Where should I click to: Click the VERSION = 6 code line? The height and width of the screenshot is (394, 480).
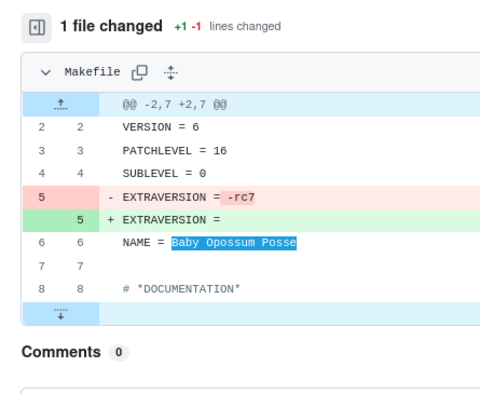click(161, 127)
